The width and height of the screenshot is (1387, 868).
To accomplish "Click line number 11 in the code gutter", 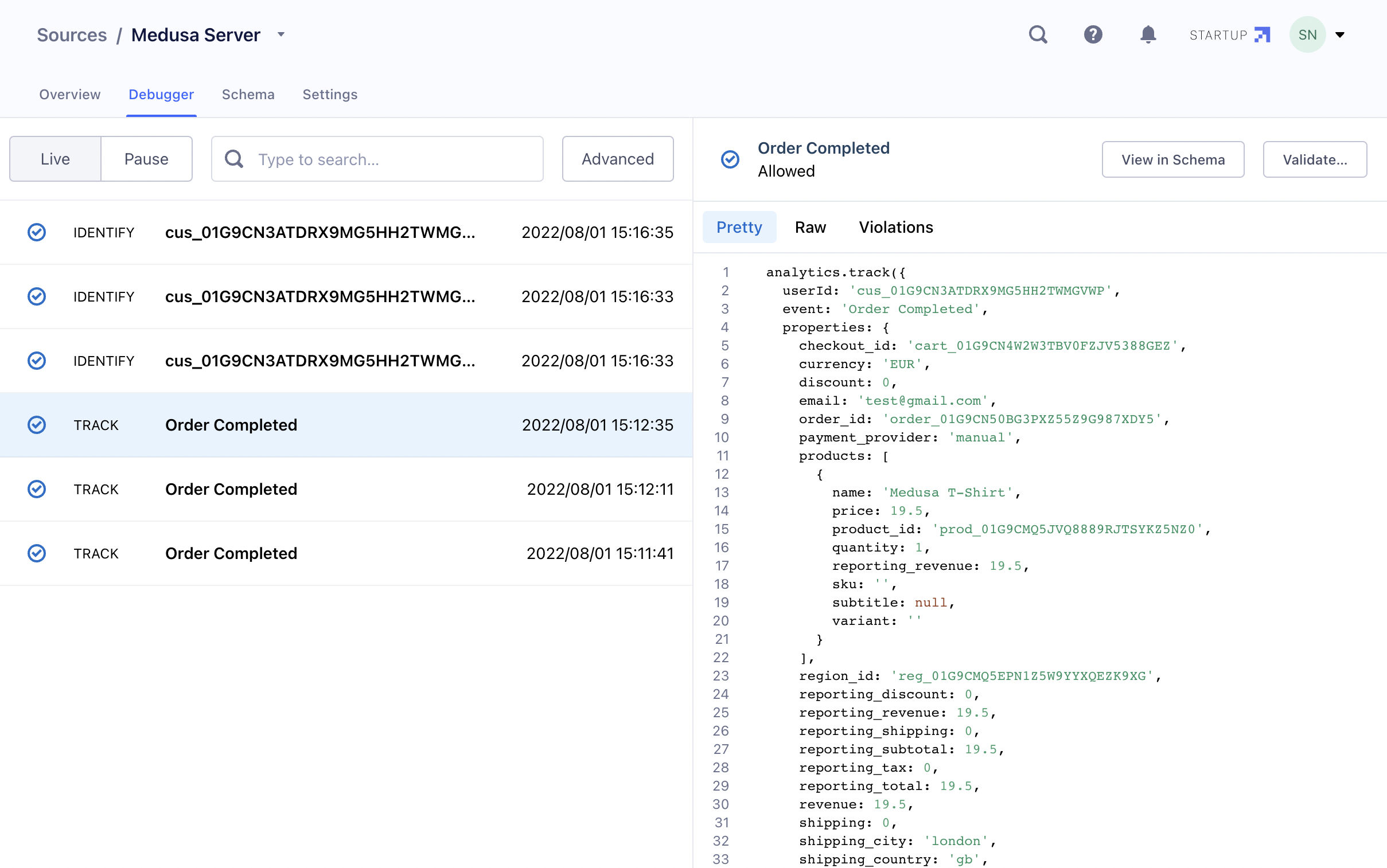I will click(x=723, y=456).
